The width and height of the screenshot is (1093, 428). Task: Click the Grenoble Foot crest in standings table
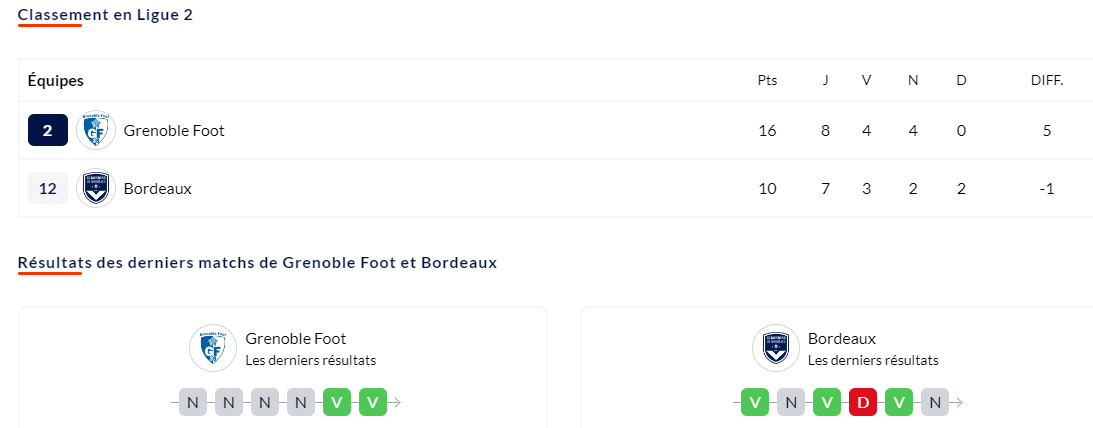pyautogui.click(x=96, y=130)
